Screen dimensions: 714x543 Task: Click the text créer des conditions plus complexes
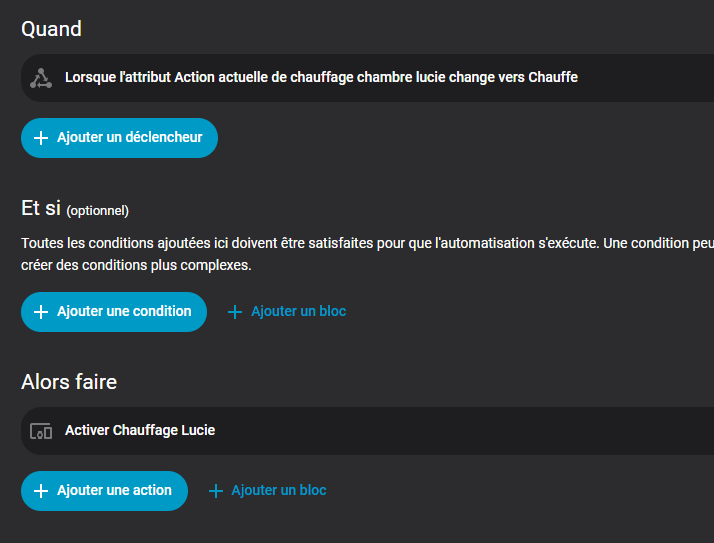136,266
